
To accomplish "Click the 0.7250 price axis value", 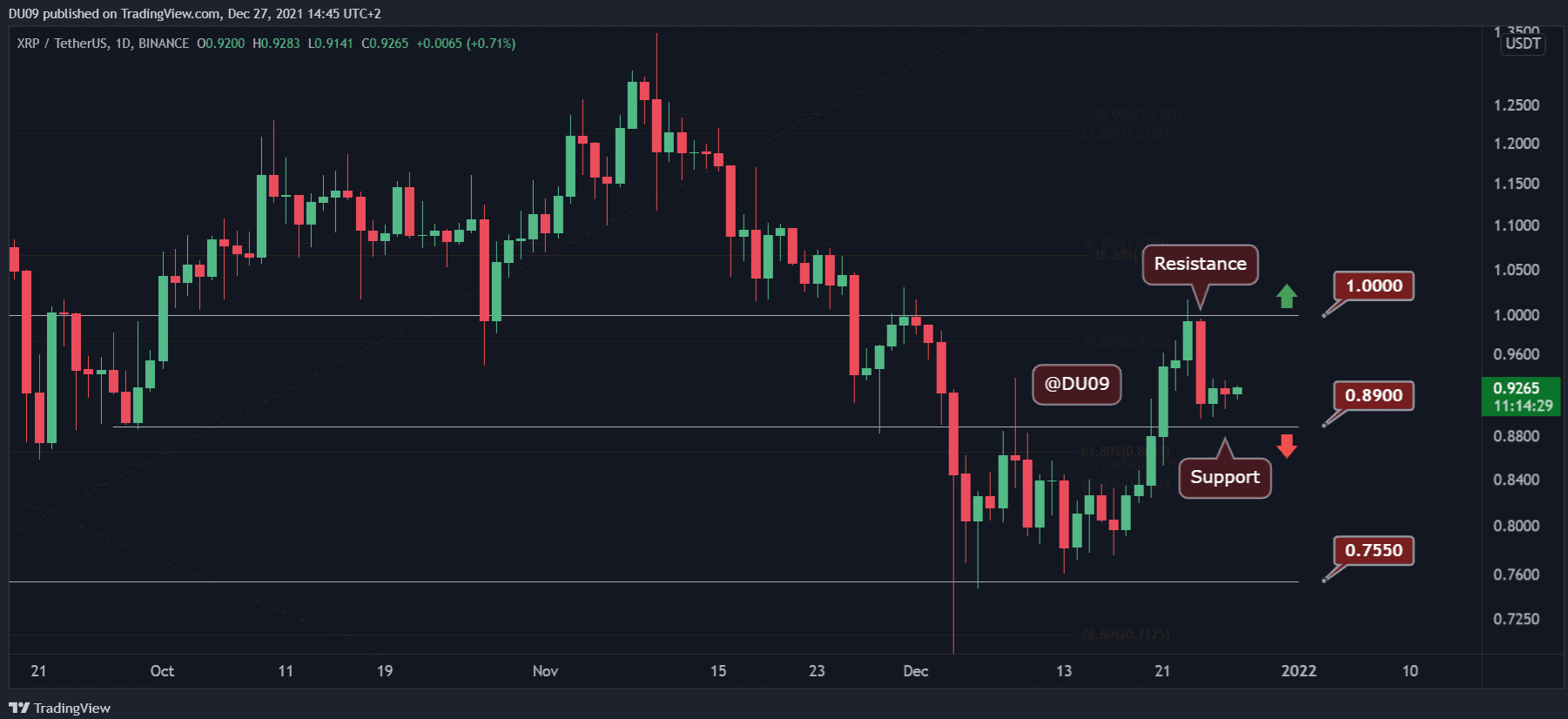I will tap(1516, 619).
